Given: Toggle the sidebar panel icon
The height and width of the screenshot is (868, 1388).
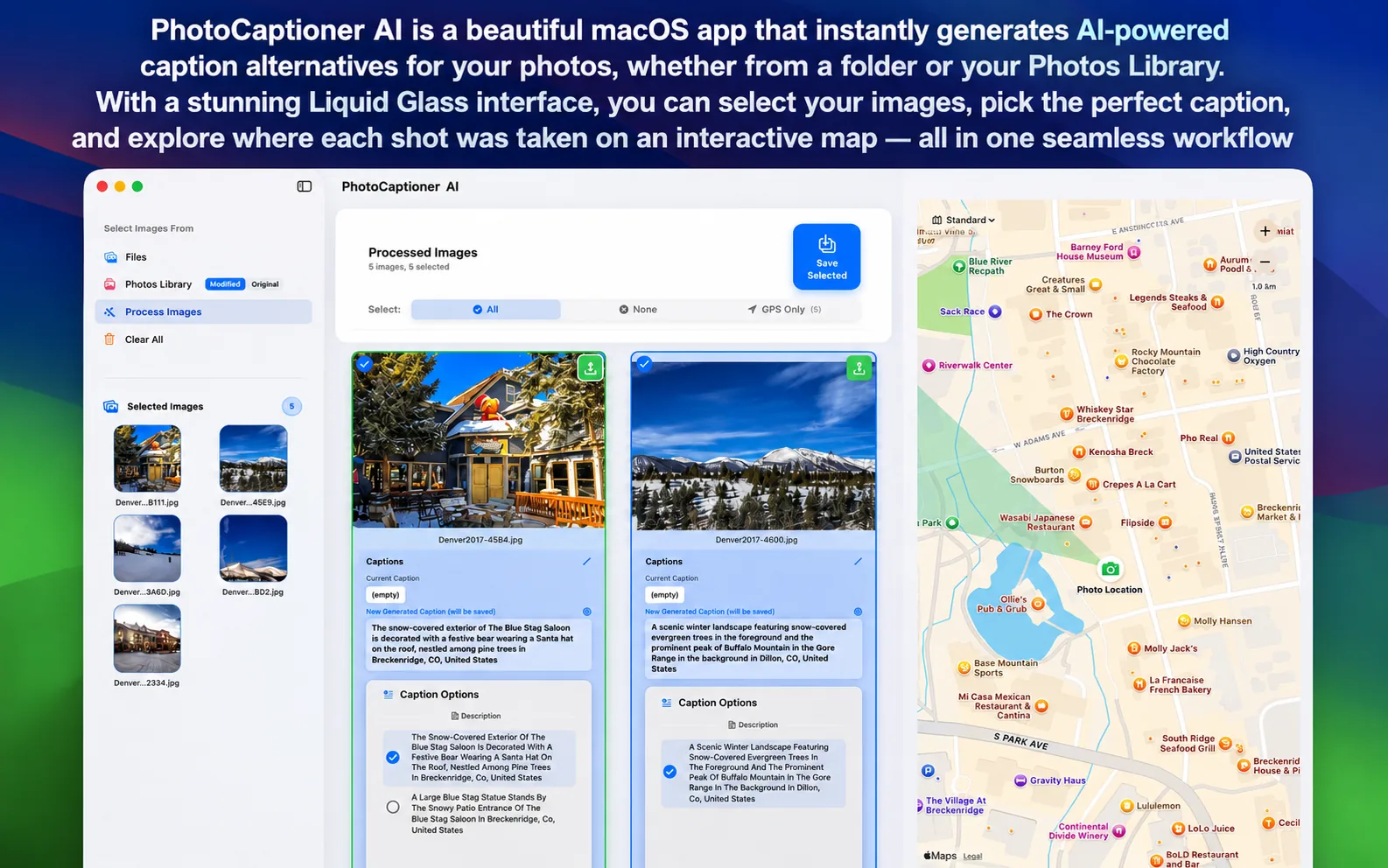Looking at the screenshot, I should 305,186.
